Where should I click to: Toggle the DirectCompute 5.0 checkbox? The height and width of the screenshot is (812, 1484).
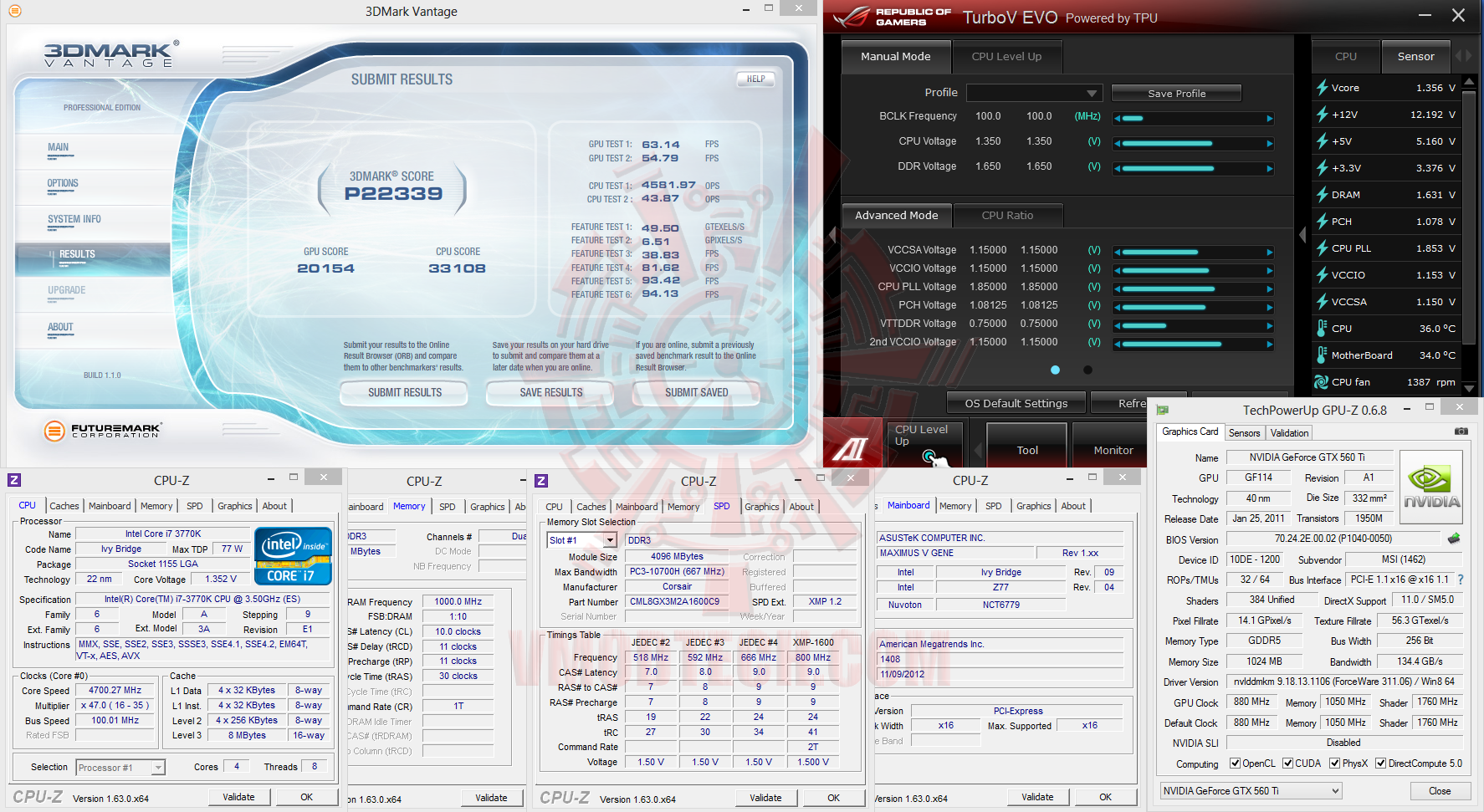click(x=1381, y=763)
